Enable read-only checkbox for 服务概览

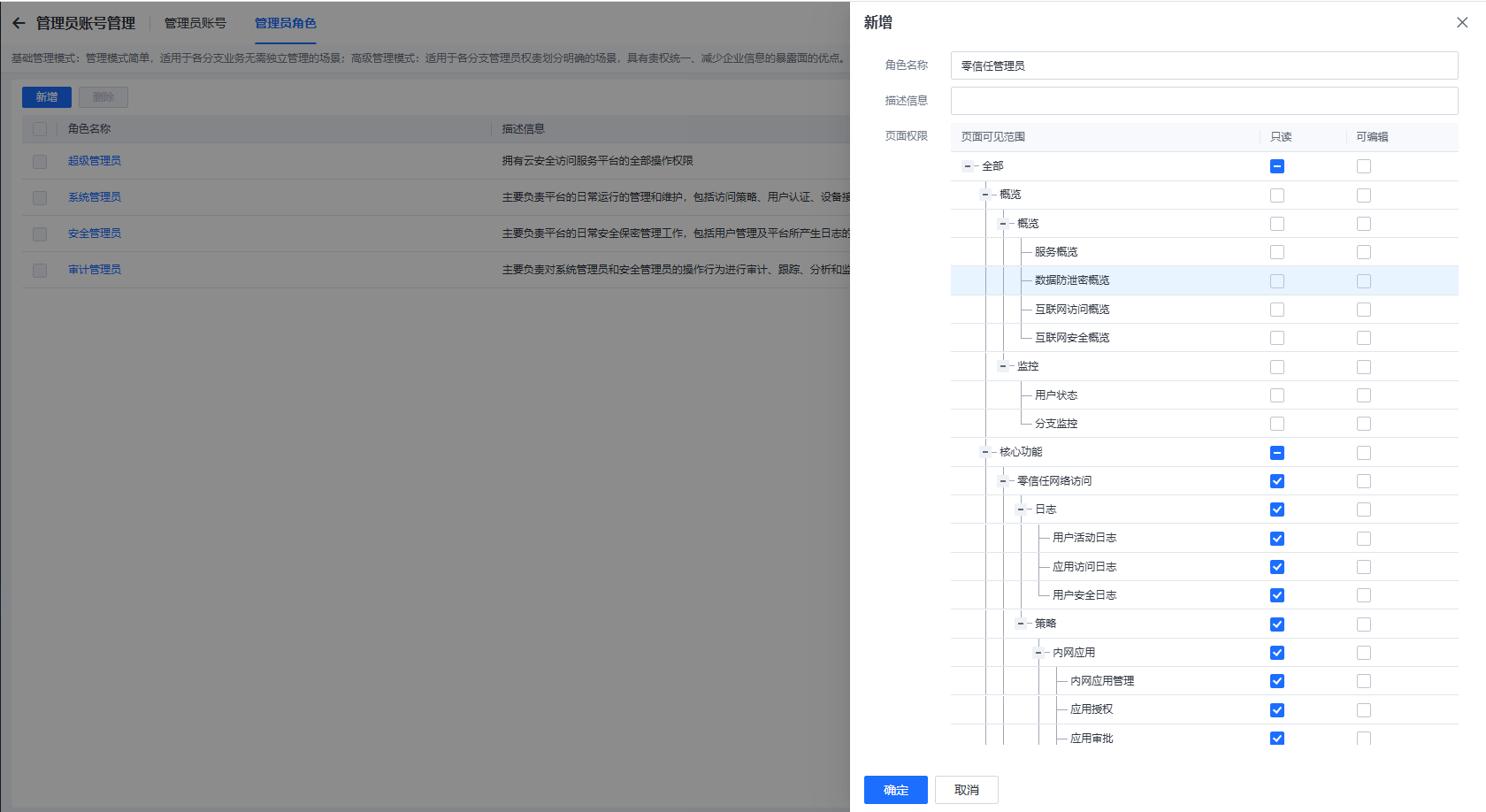click(x=1276, y=252)
